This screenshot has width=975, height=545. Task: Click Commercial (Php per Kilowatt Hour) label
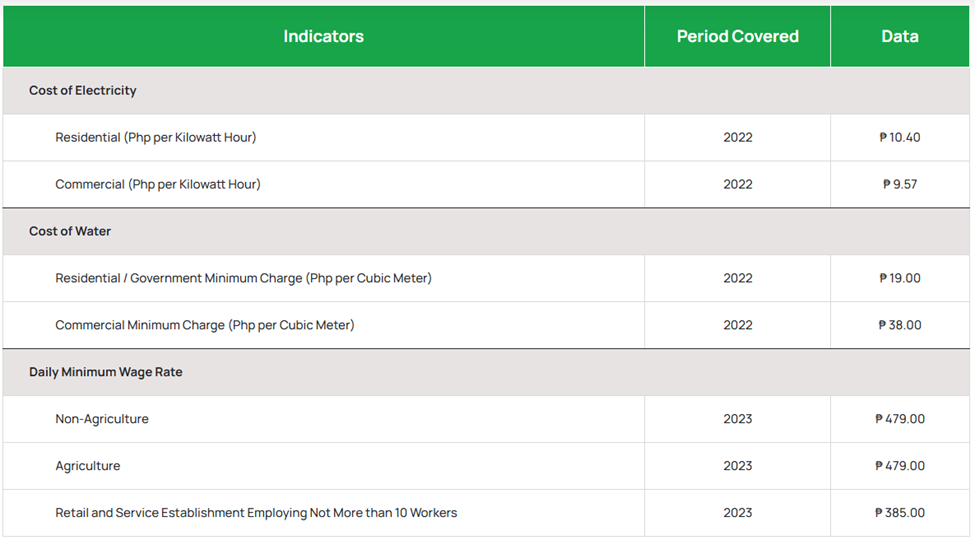[157, 185]
